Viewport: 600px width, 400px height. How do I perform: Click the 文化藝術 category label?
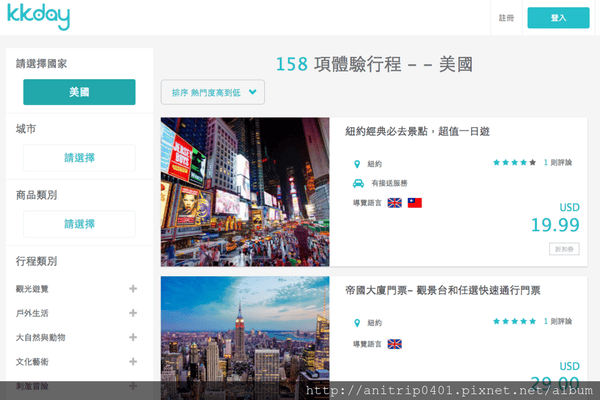(32, 362)
